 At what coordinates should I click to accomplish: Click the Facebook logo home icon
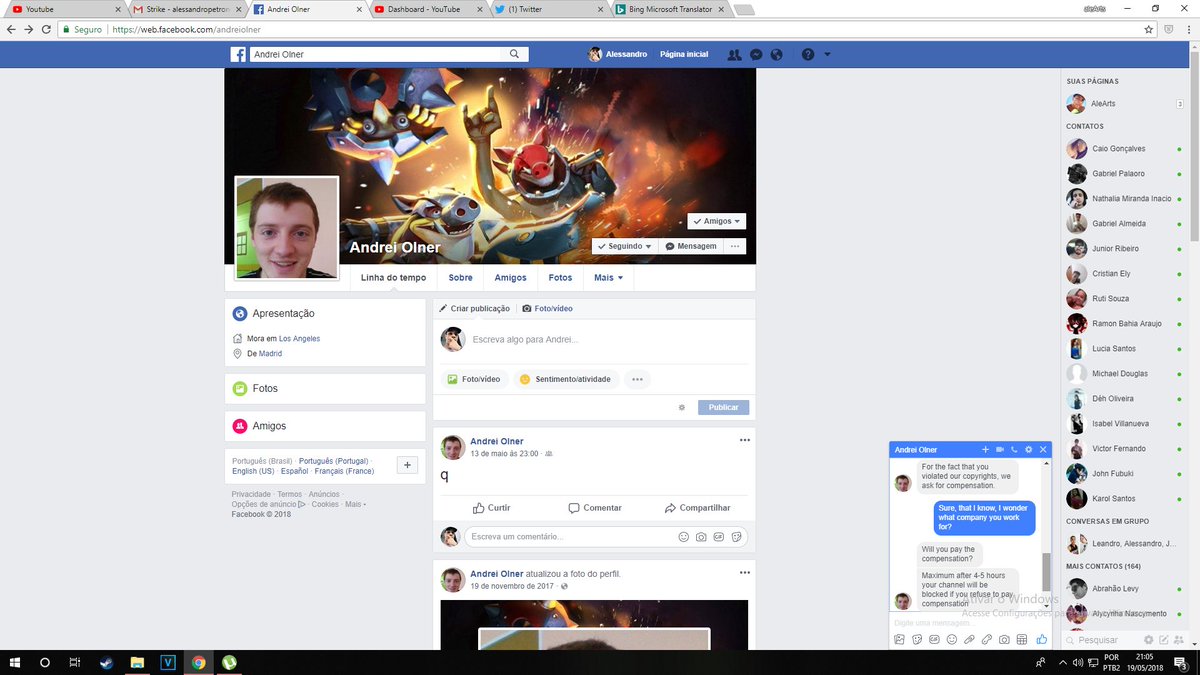(238, 54)
